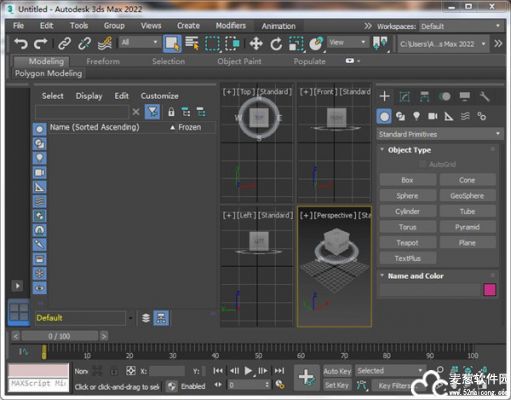Open the Modifiers menu
The width and height of the screenshot is (511, 400).
point(231,26)
